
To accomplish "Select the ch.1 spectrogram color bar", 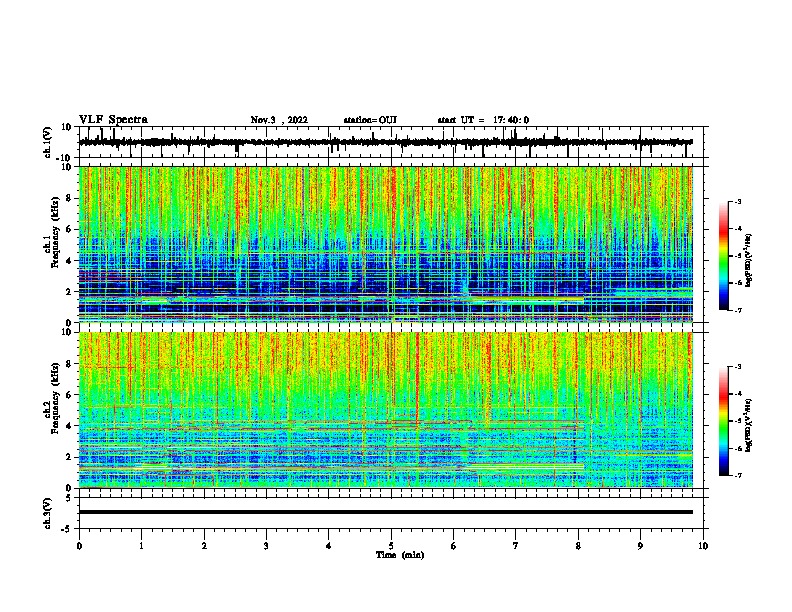I will click(x=723, y=256).
